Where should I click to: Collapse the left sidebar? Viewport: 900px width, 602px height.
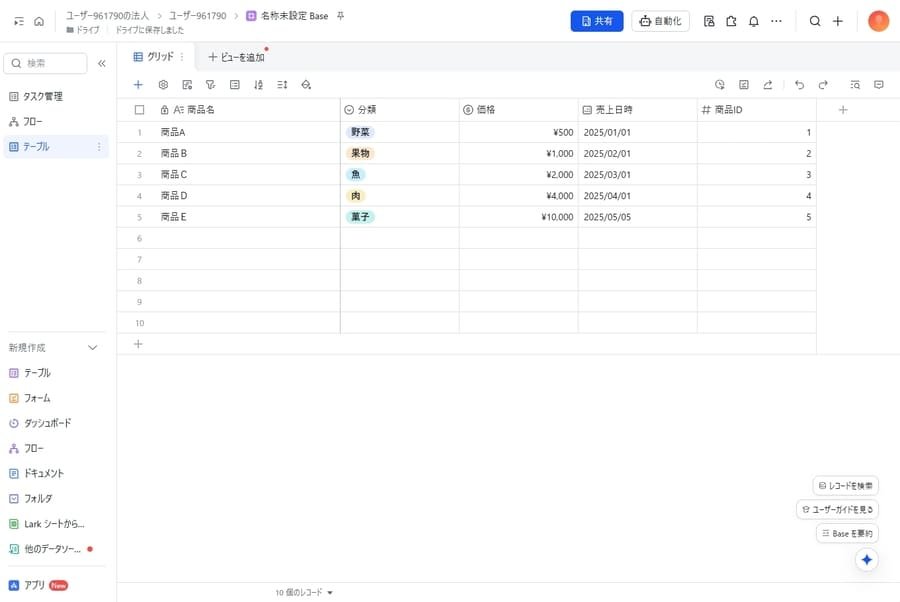pos(101,63)
